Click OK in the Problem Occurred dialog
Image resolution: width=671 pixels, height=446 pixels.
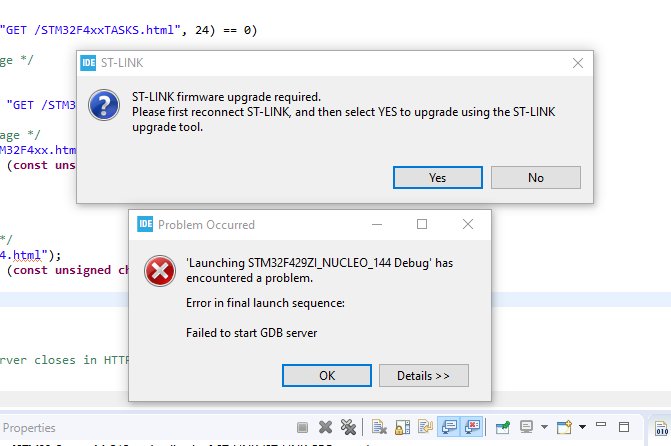point(327,375)
